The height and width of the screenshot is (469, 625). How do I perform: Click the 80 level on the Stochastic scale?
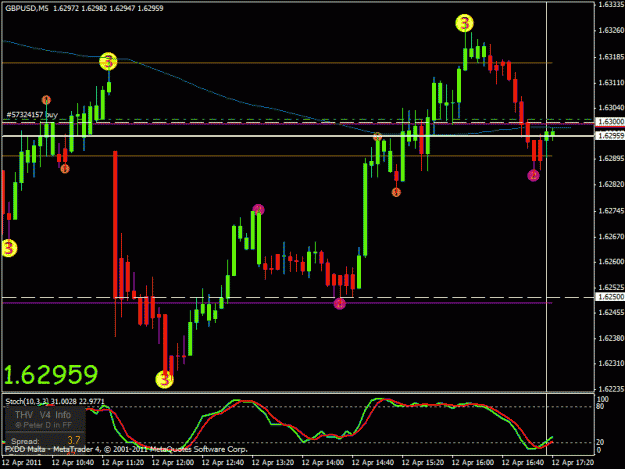601,406
